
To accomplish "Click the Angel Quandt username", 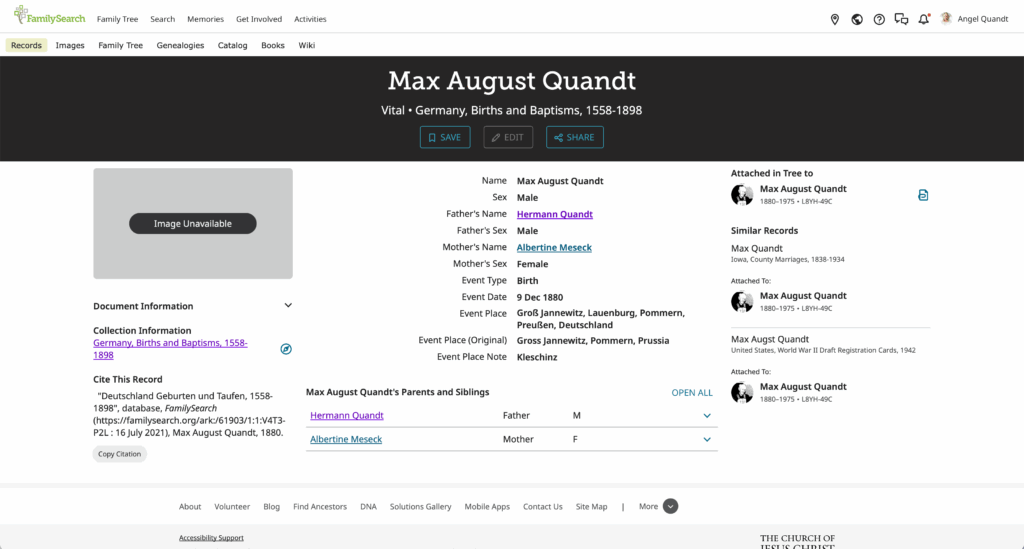I will click(982, 19).
